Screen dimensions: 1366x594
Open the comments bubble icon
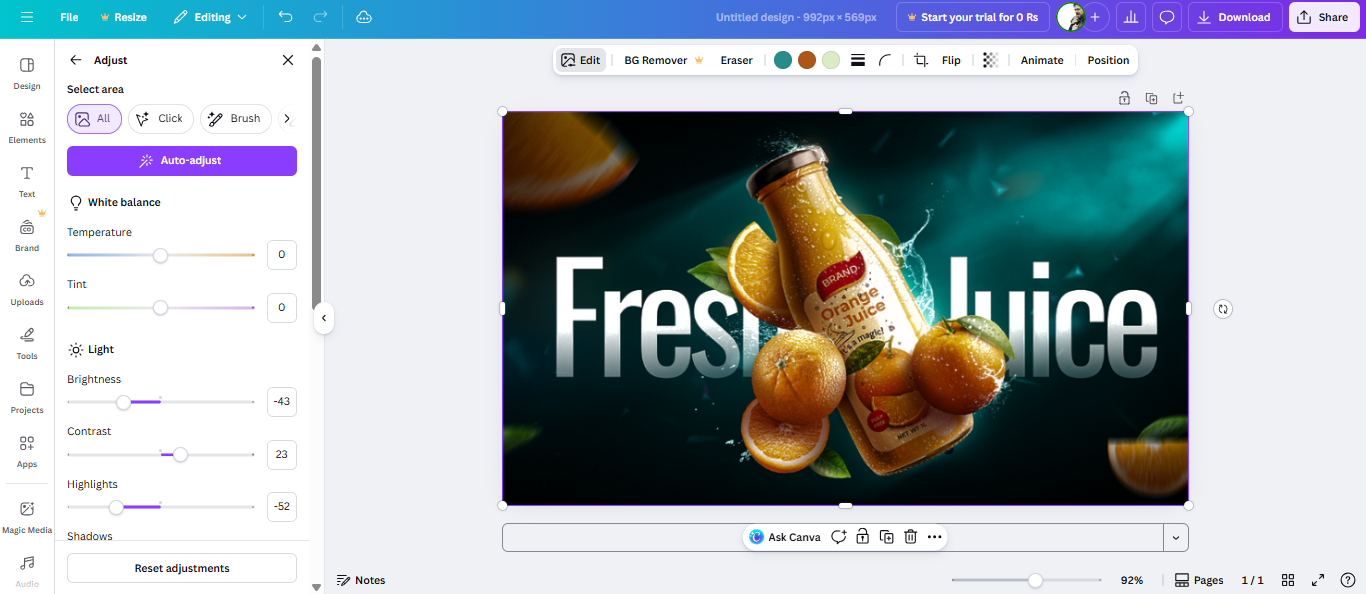[1166, 17]
